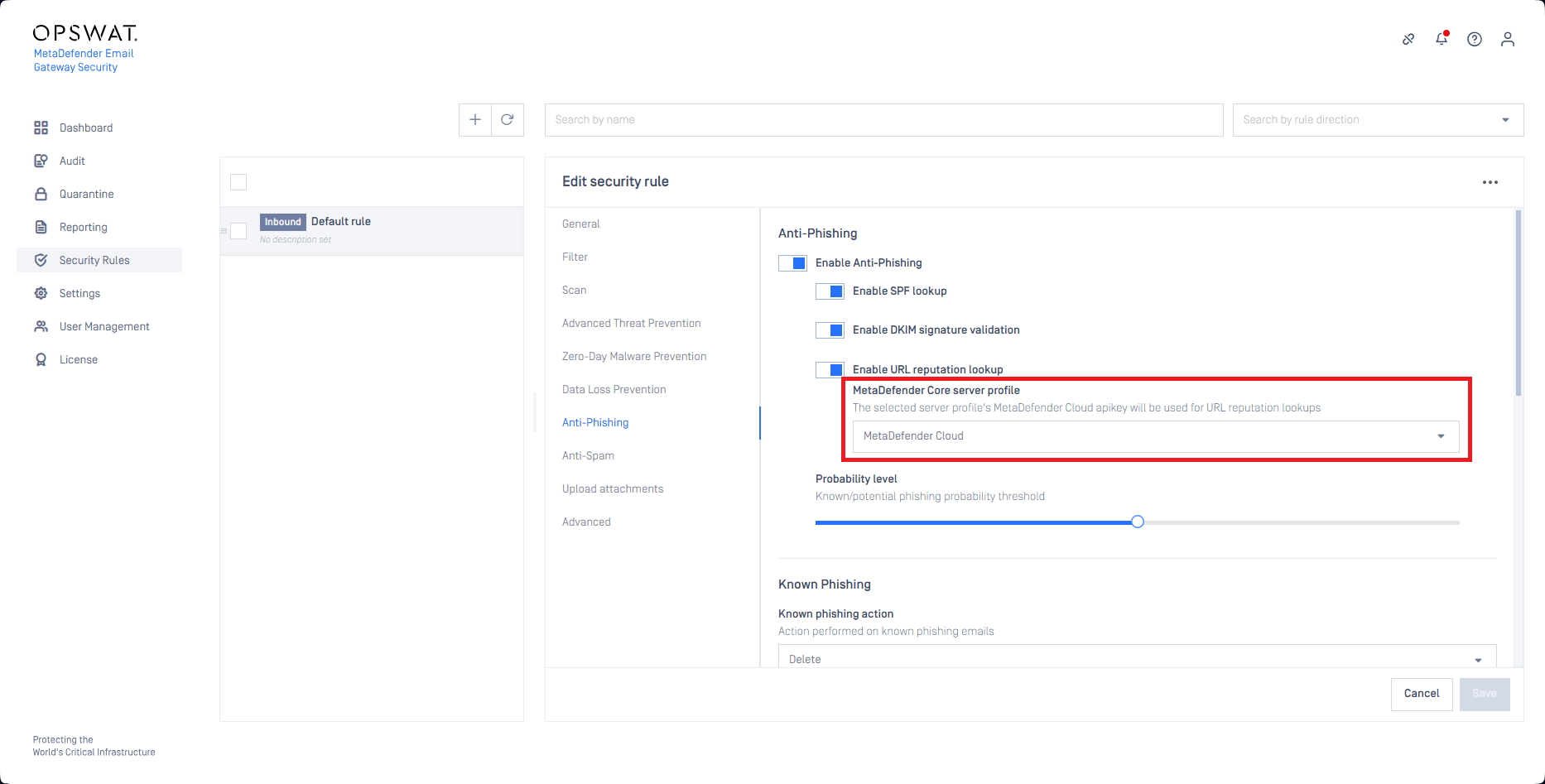The image size is (1545, 784).
Task: Open the three-dots menu in Edit security rule
Action: pyautogui.click(x=1490, y=182)
